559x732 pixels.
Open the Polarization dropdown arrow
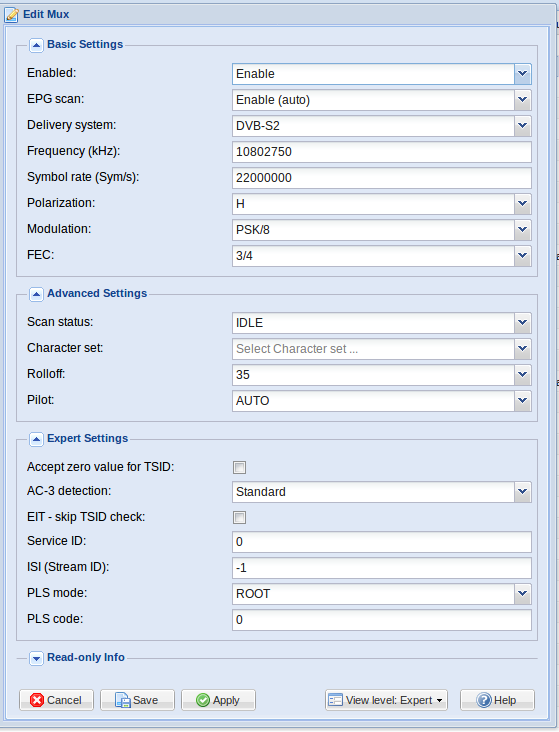[x=523, y=204]
